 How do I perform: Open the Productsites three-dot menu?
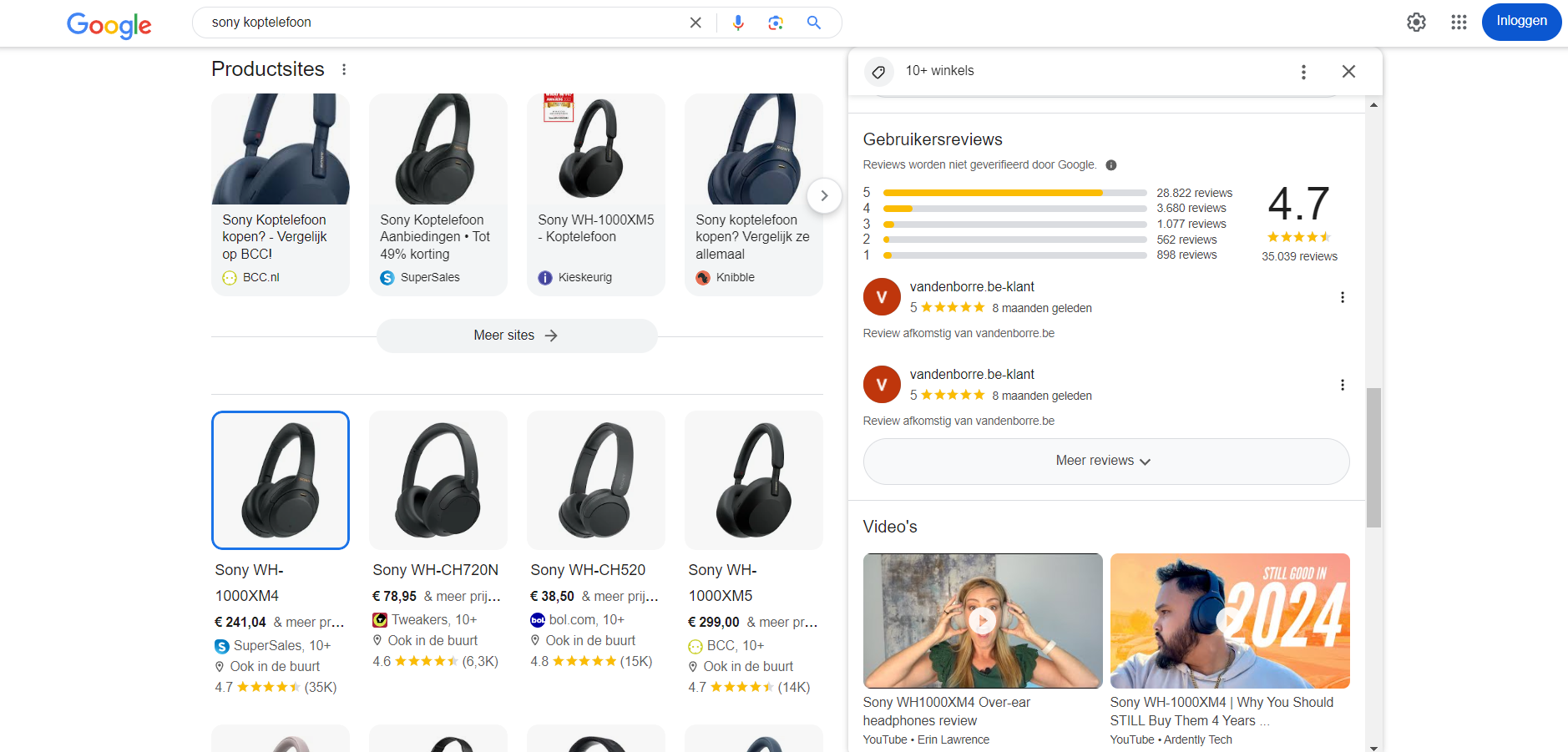(344, 69)
